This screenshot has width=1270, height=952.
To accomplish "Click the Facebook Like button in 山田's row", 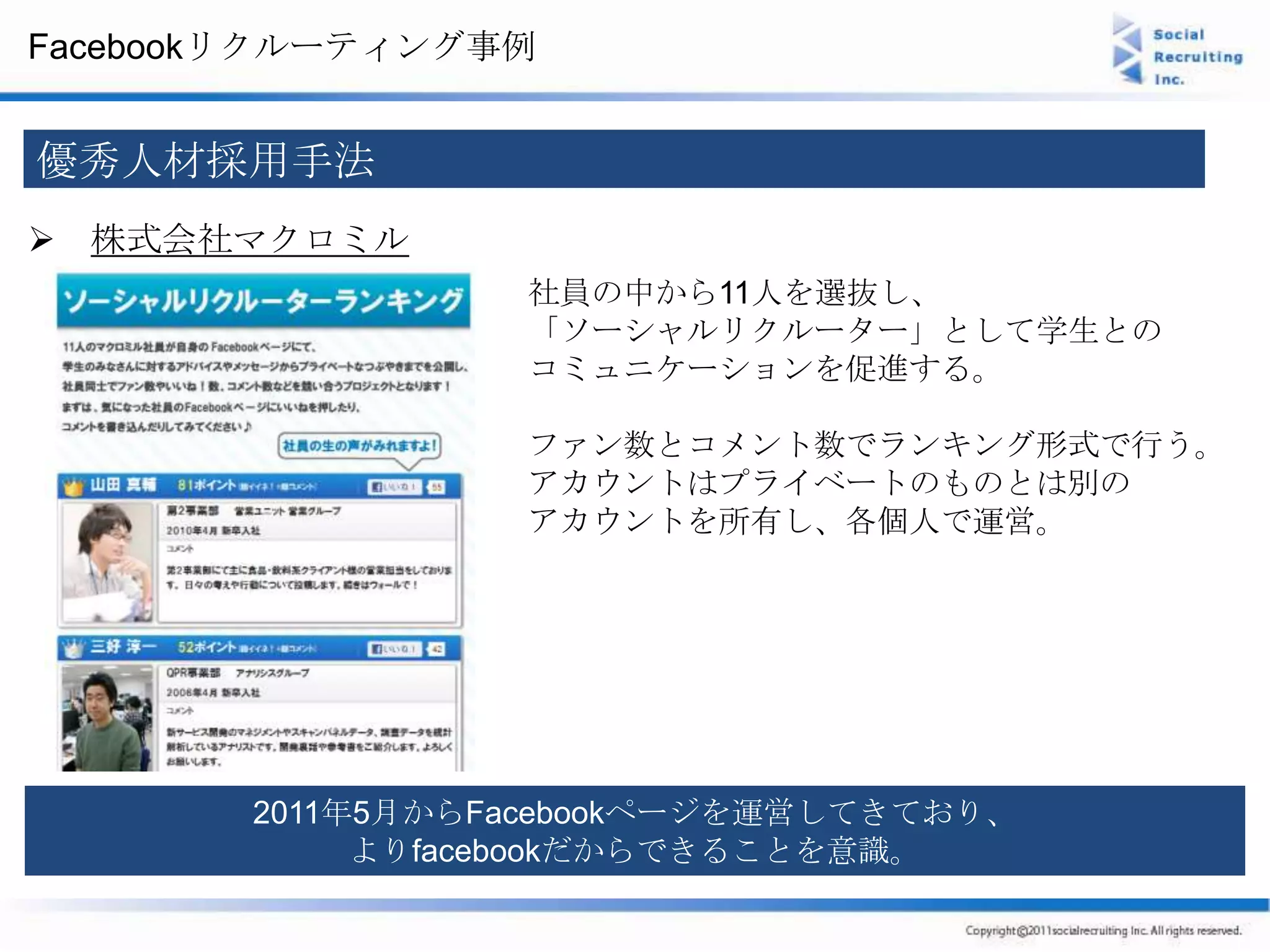I will 394,487.
